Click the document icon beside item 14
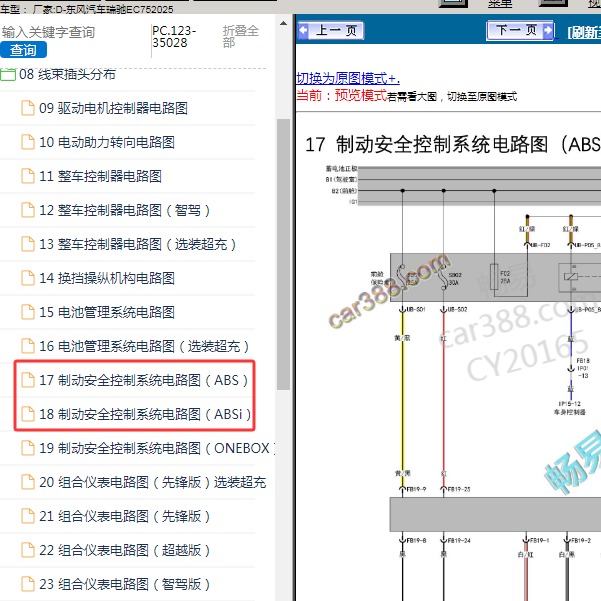This screenshot has height=601, width=601. [x=28, y=278]
